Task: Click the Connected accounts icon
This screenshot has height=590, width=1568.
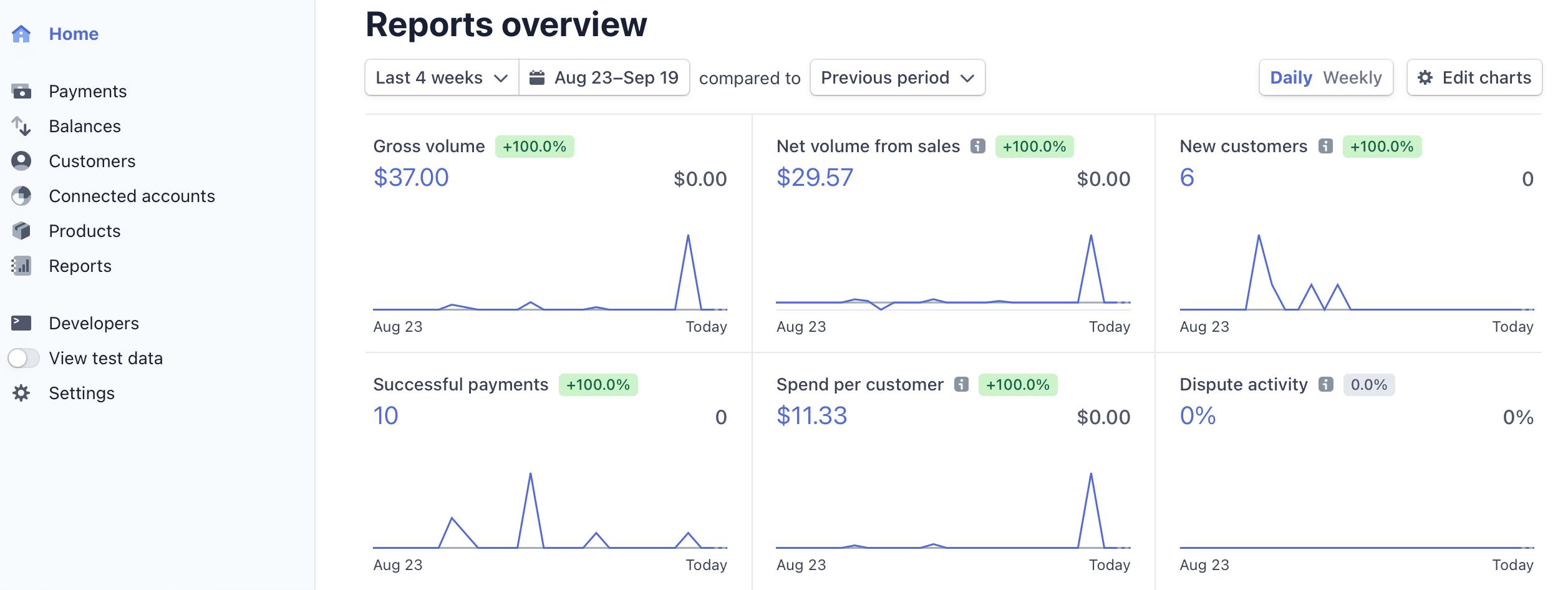Action: (x=21, y=196)
